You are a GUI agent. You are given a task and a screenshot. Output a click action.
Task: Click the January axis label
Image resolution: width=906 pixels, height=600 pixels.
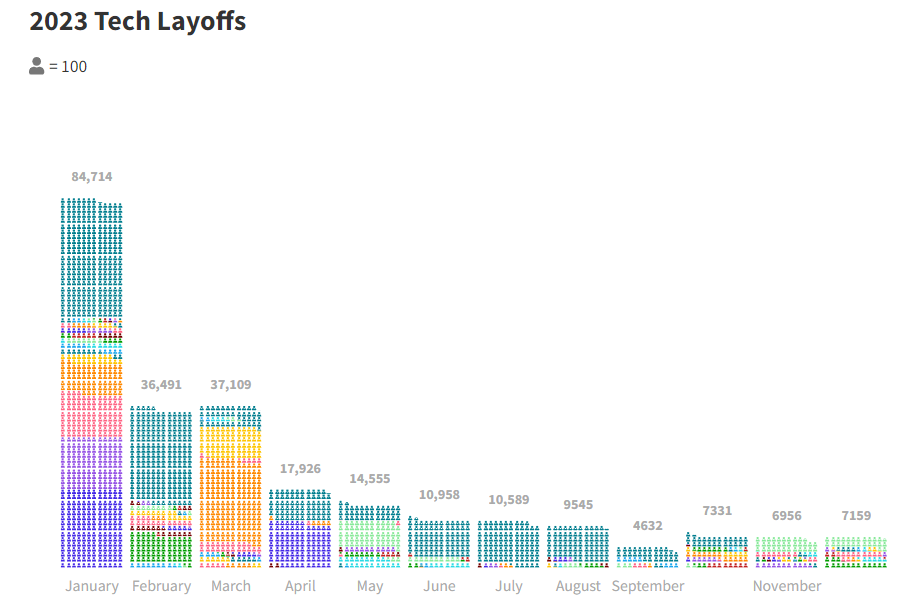(x=92, y=586)
